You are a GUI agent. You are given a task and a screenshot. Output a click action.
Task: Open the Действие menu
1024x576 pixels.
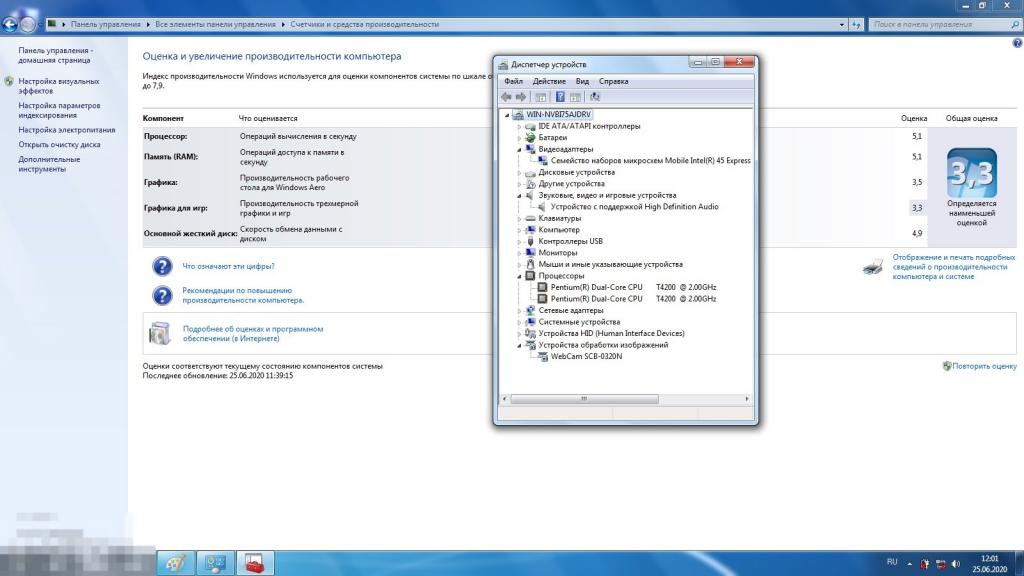coord(549,82)
